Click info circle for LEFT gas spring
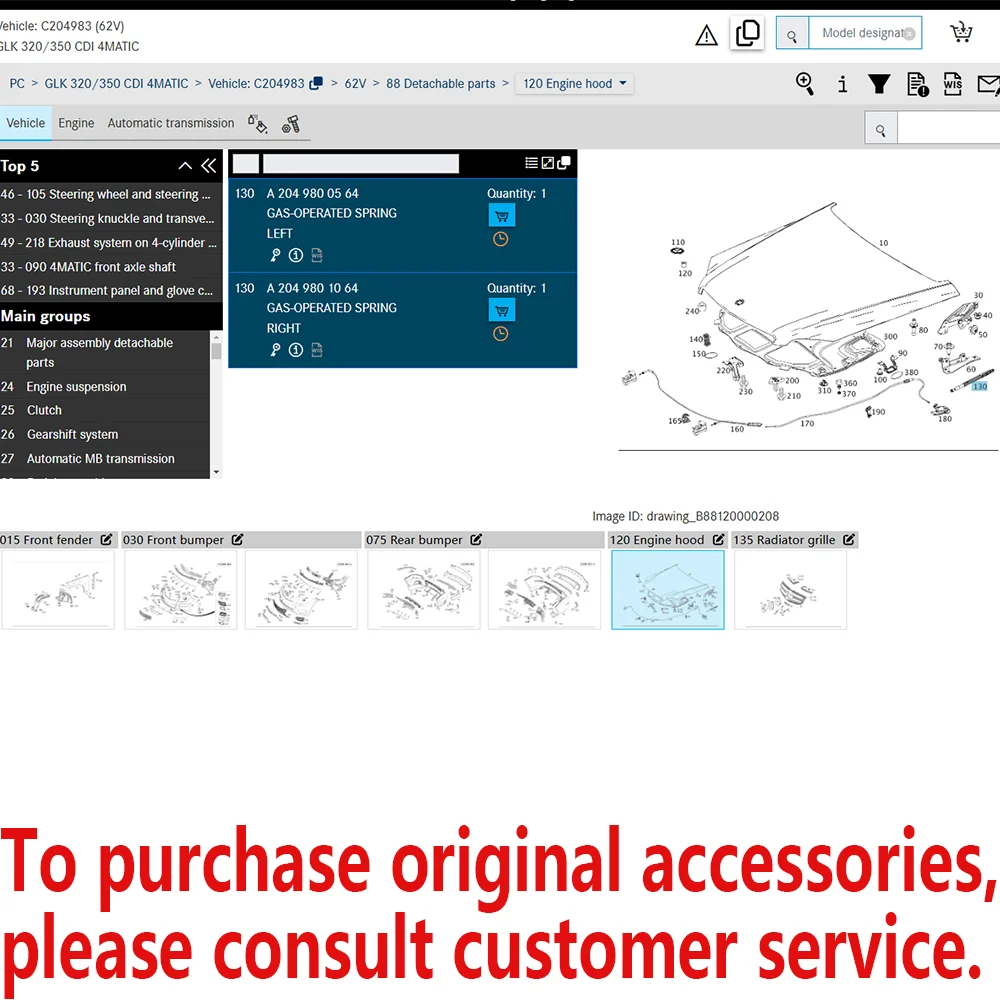 pos(295,255)
